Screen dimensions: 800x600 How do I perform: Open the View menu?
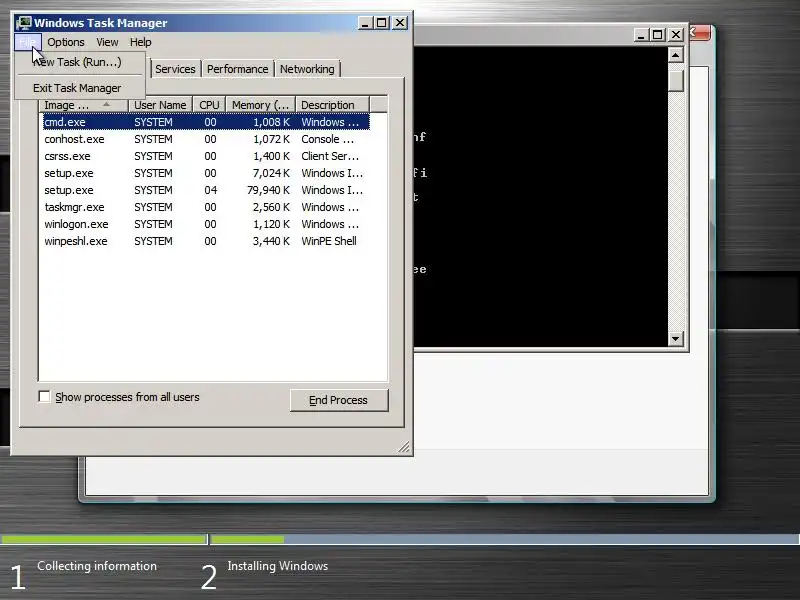107,42
